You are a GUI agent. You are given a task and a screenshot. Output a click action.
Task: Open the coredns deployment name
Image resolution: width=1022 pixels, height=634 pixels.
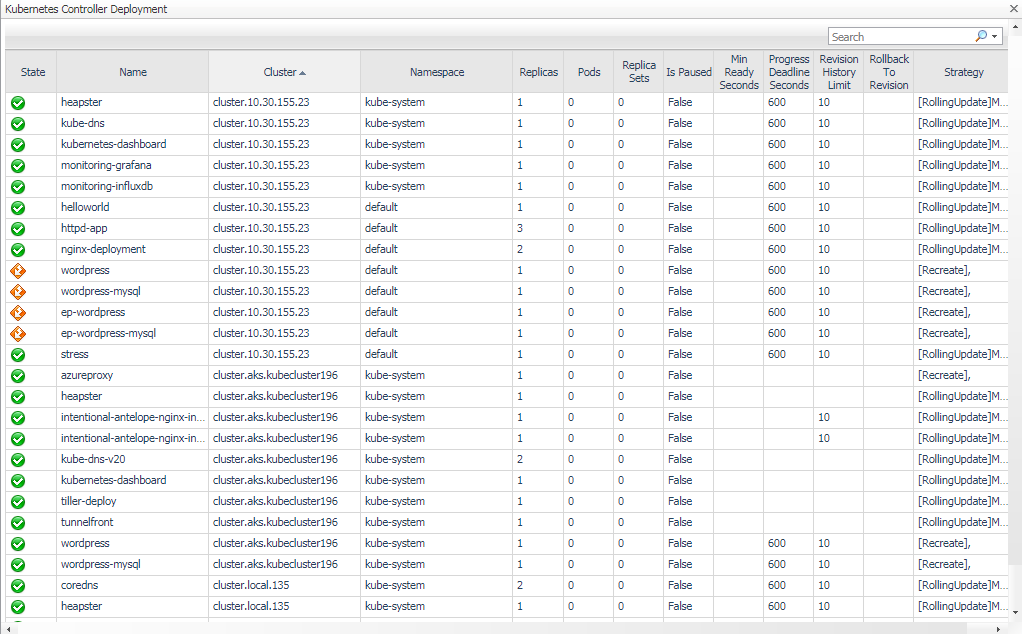pyautogui.click(x=80, y=585)
